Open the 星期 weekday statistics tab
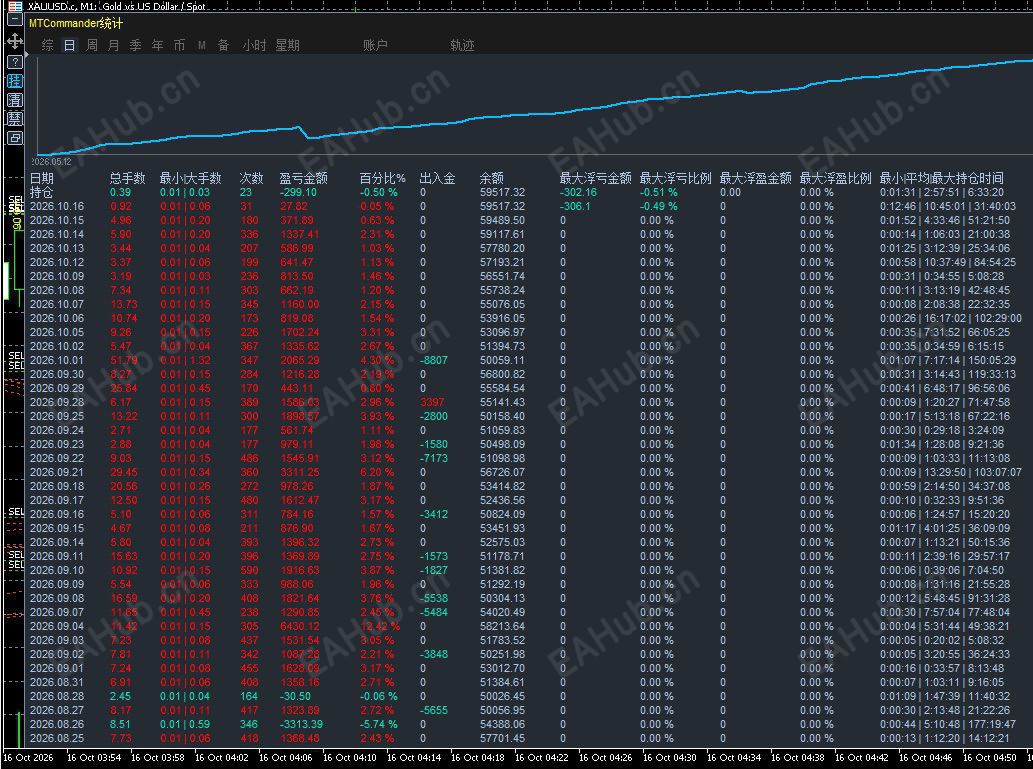 (287, 45)
